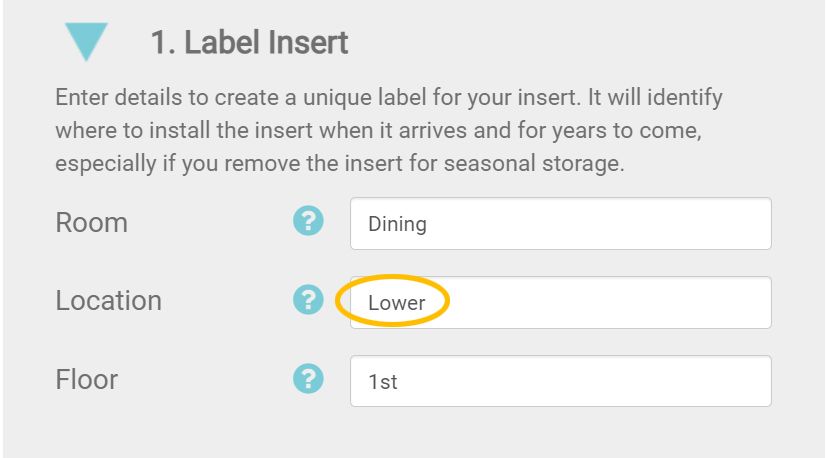
Task: Click the insert label description paragraph
Action: 389,131
